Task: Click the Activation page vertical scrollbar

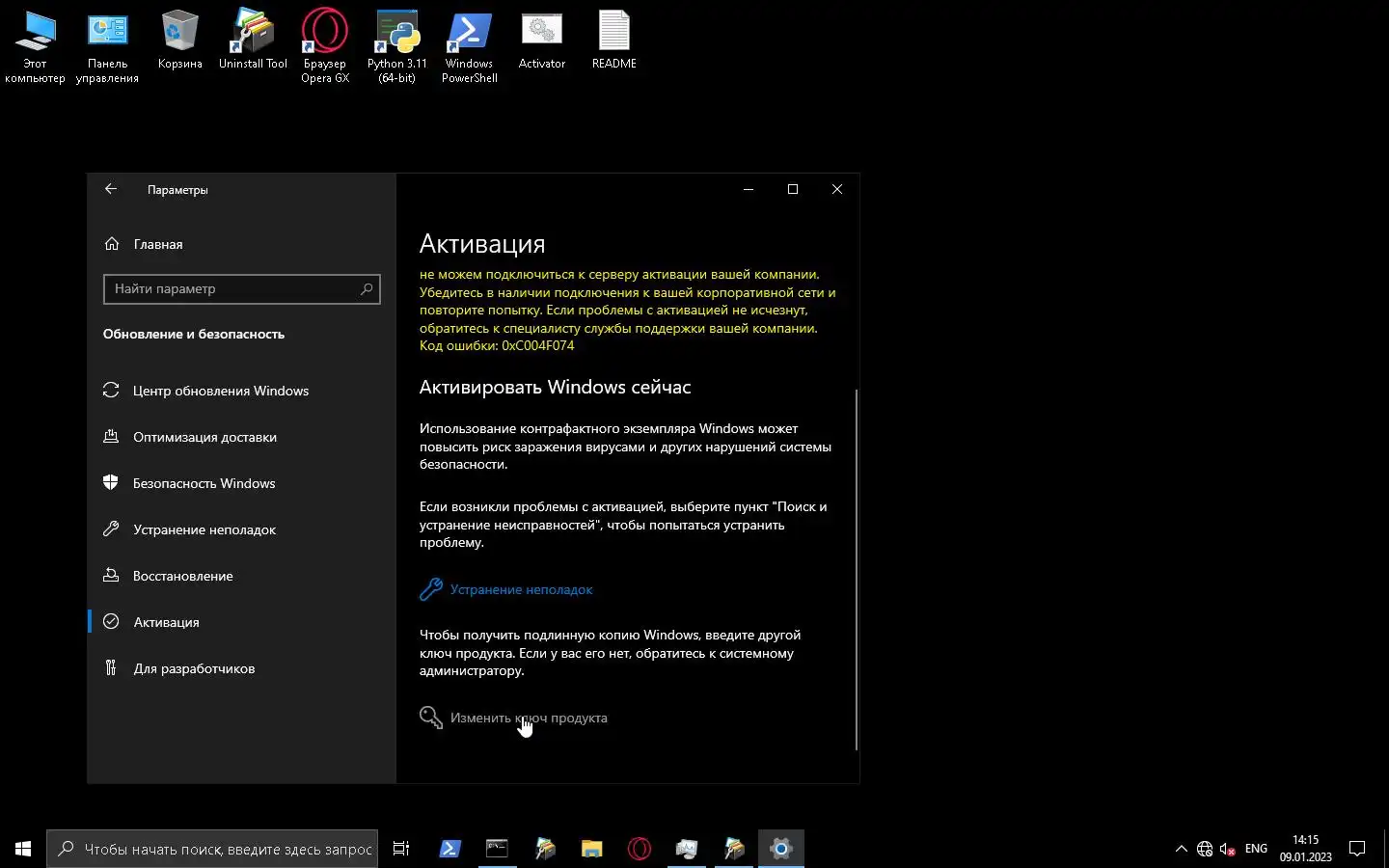Action: (856, 569)
